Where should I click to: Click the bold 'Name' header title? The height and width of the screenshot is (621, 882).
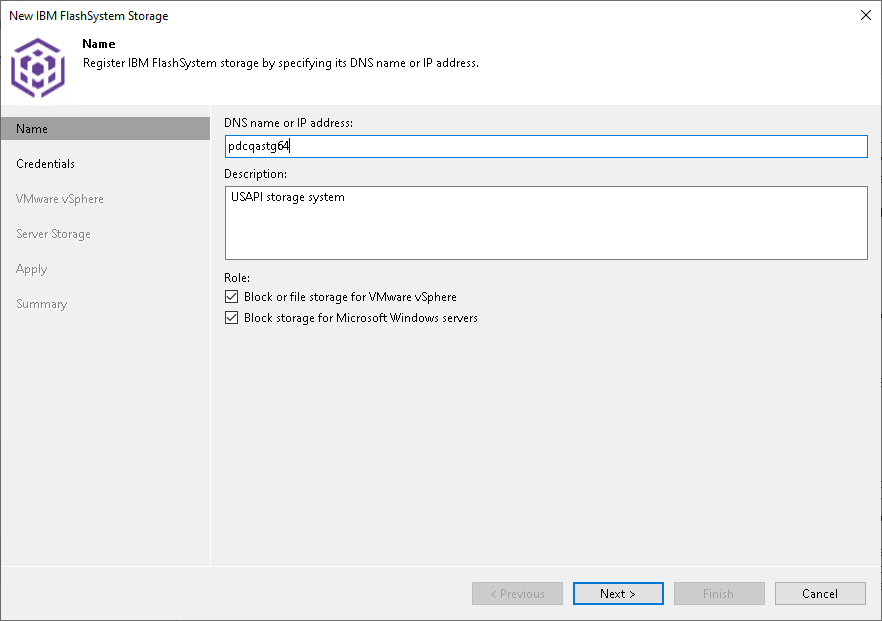point(98,44)
